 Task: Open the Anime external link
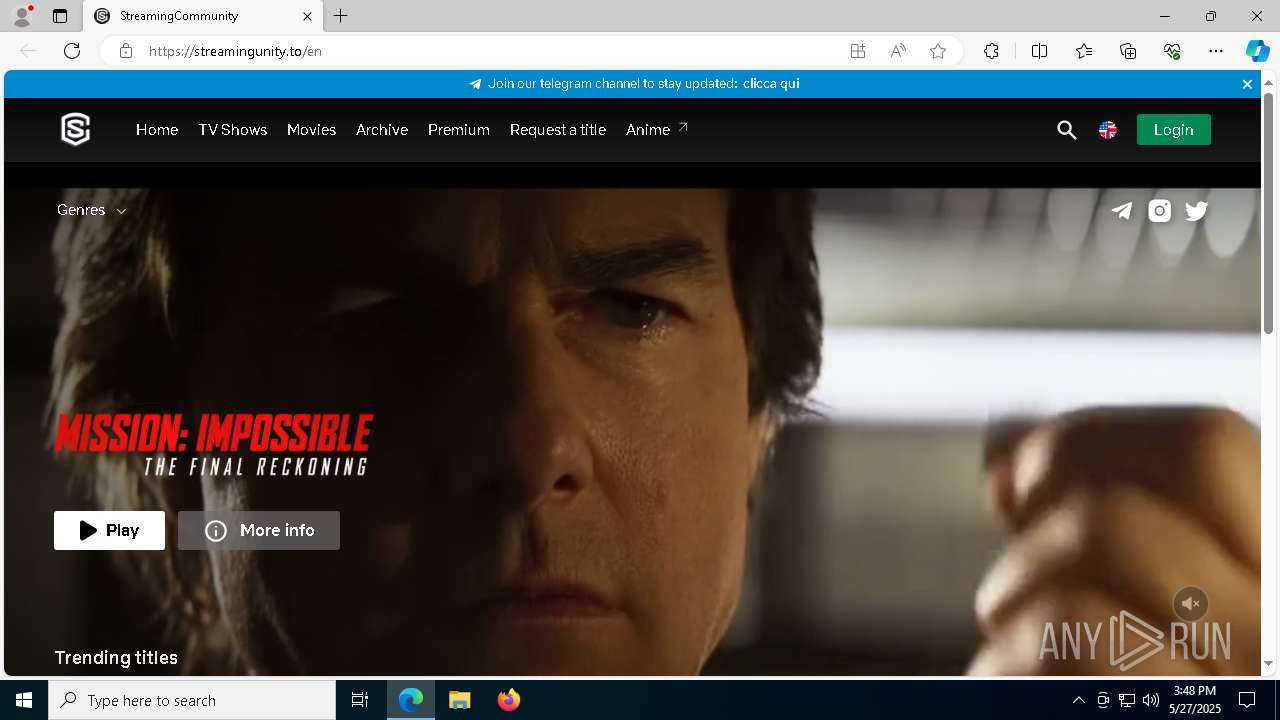(x=657, y=130)
